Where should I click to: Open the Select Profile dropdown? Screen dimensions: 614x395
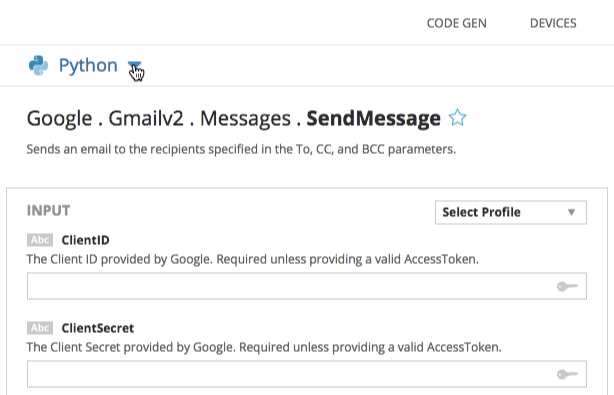[x=511, y=212]
